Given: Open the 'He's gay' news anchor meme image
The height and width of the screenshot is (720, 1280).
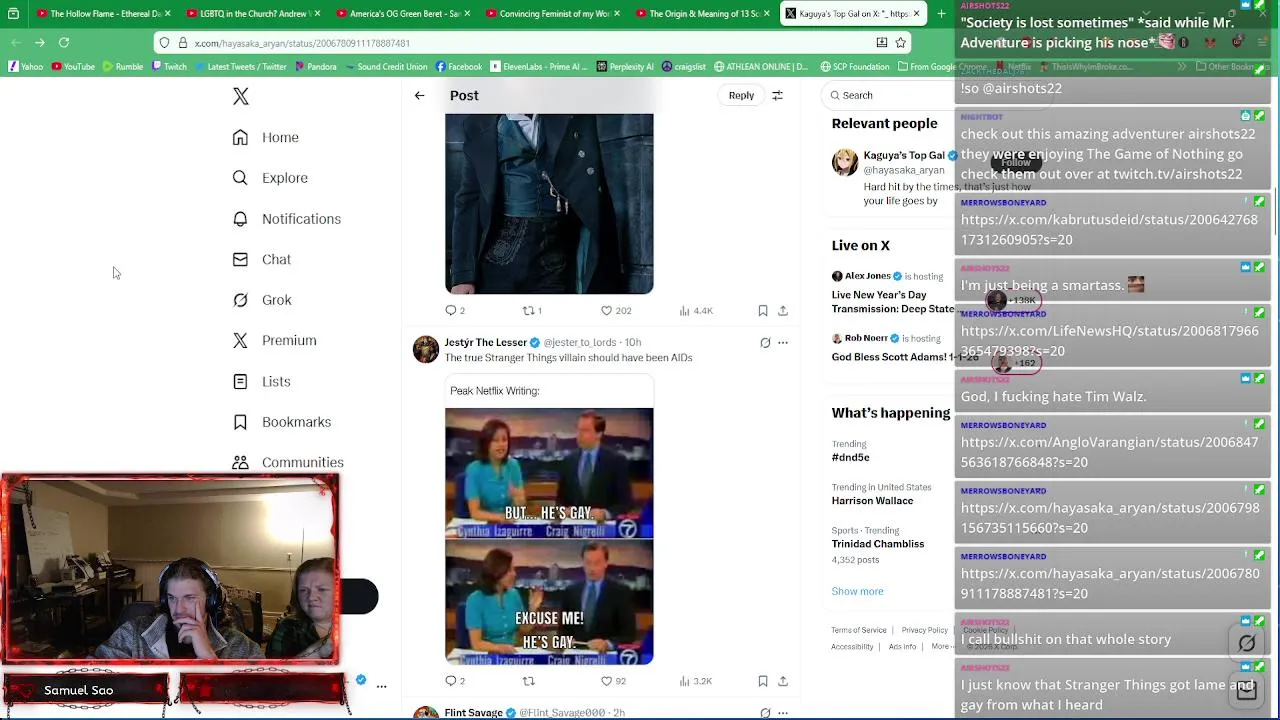Looking at the screenshot, I should (549, 536).
